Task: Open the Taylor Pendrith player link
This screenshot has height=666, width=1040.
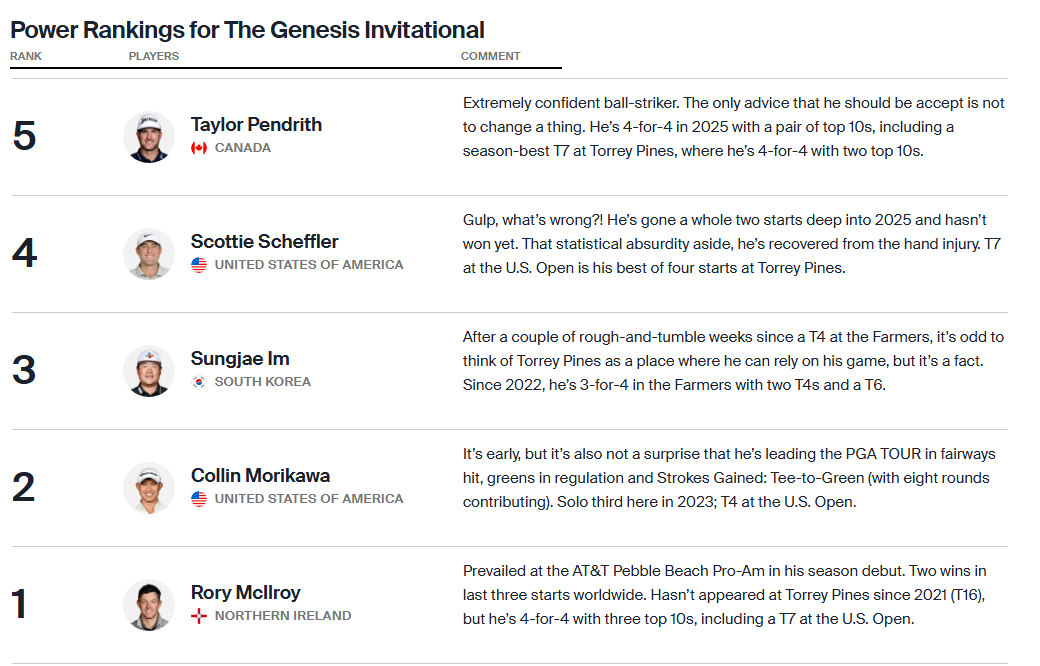Action: coord(256,125)
